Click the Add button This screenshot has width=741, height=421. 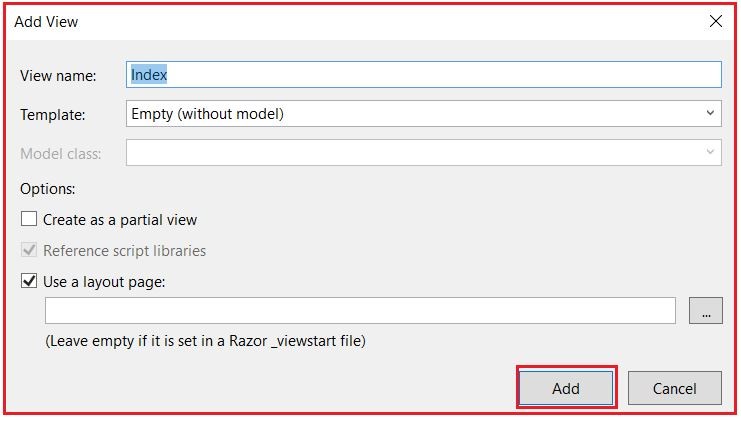click(566, 388)
